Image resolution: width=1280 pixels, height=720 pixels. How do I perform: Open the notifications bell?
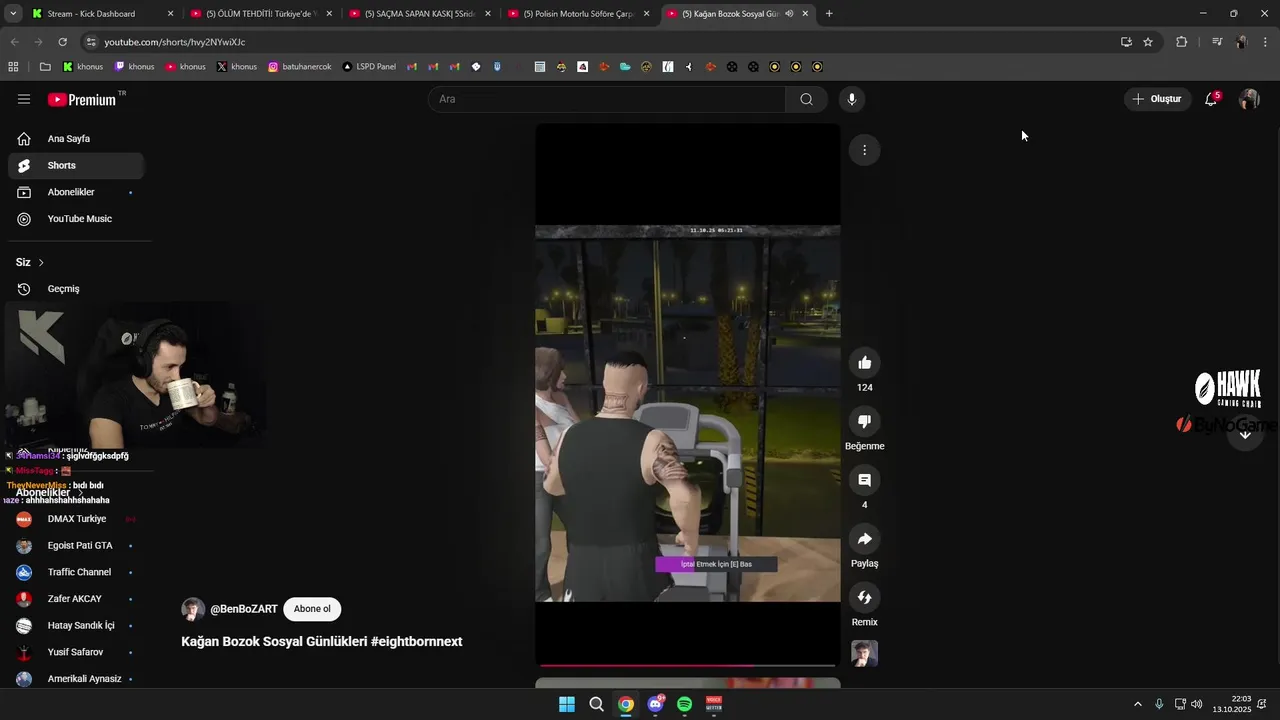[1211, 99]
